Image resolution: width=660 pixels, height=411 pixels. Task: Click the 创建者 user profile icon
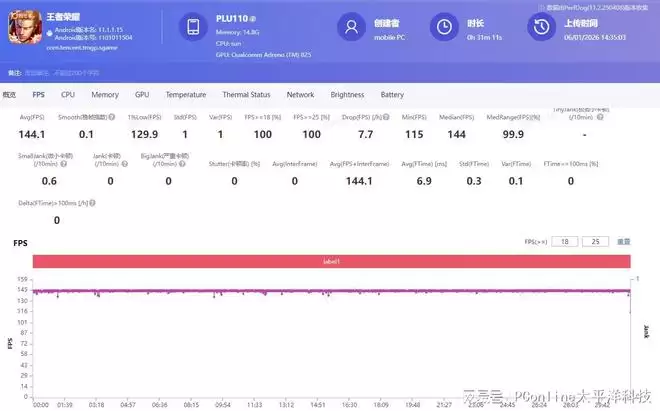[x=348, y=28]
